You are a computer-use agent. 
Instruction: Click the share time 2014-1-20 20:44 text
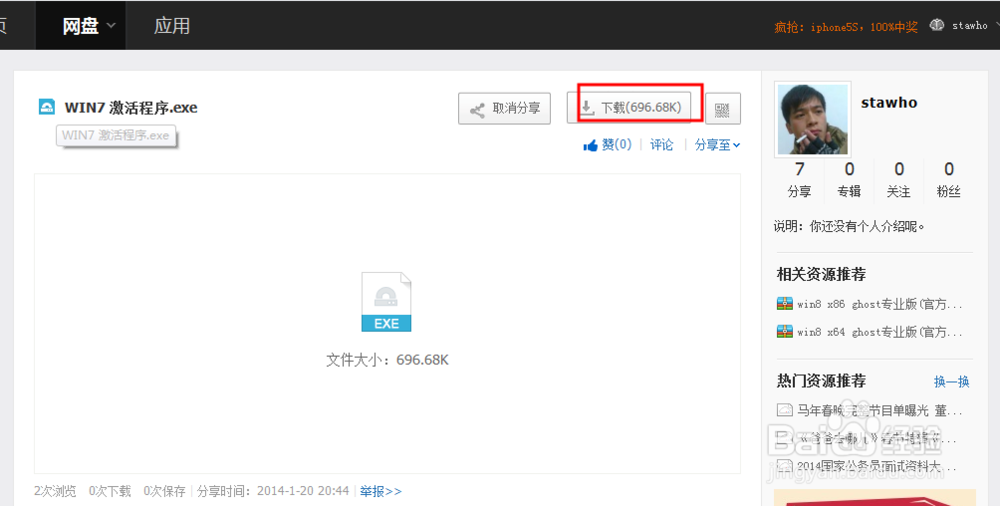(303, 491)
